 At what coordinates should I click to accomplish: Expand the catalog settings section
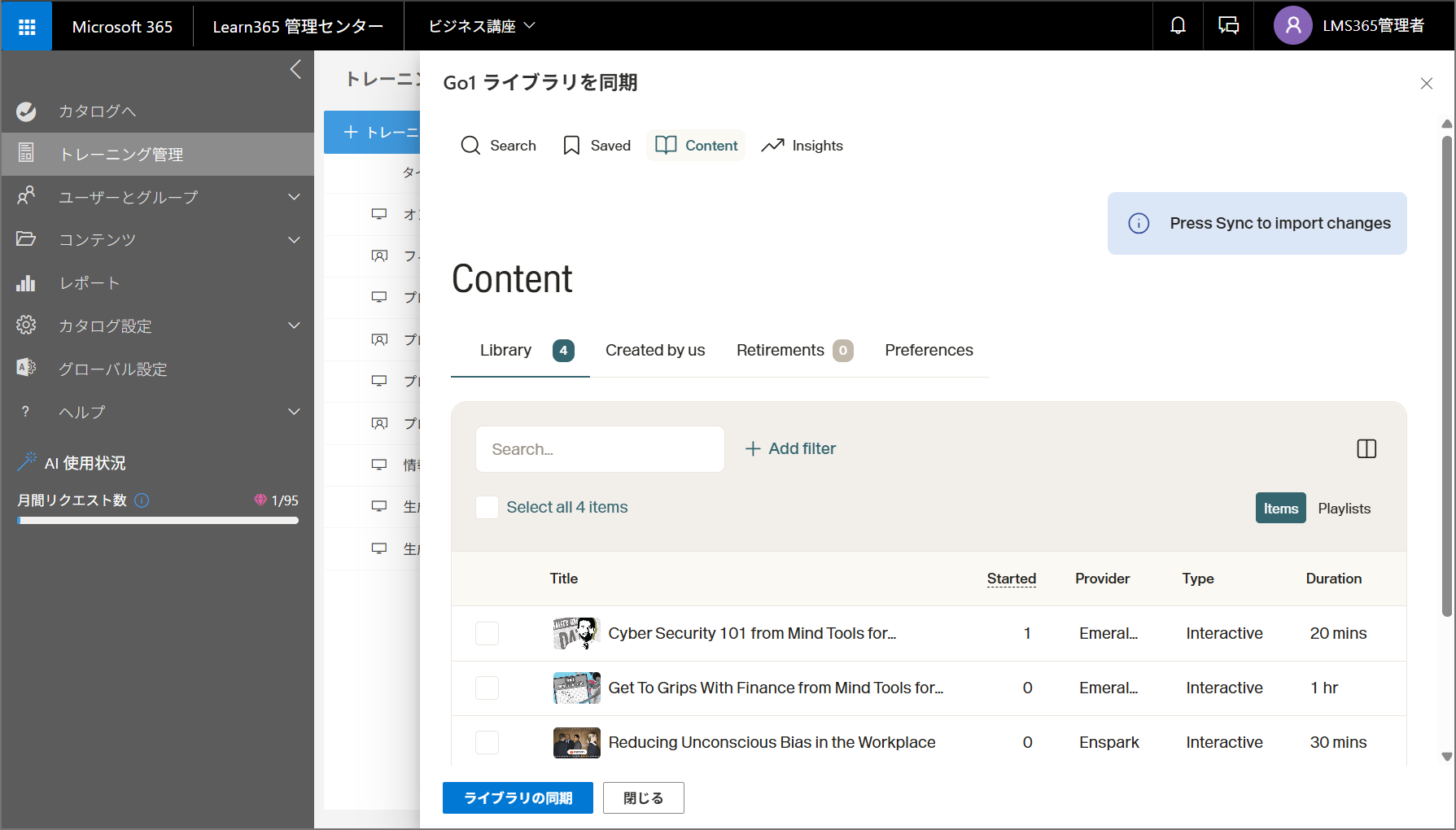click(294, 325)
